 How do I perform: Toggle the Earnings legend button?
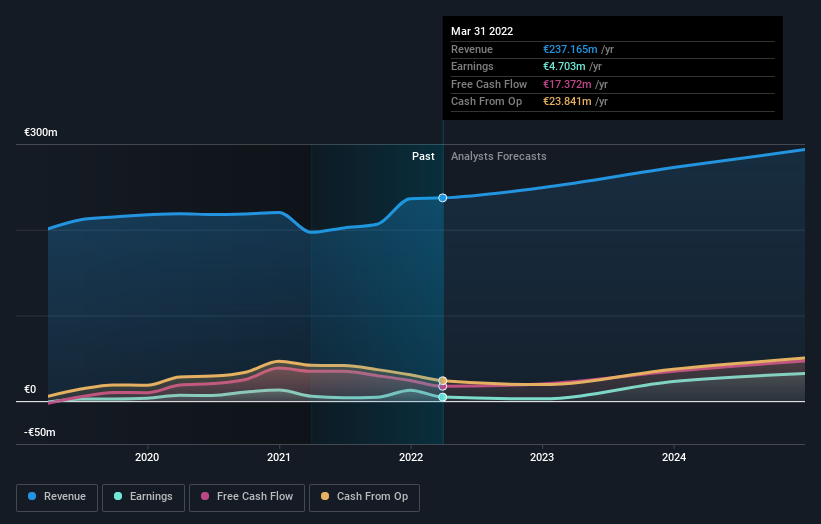pyautogui.click(x=143, y=497)
